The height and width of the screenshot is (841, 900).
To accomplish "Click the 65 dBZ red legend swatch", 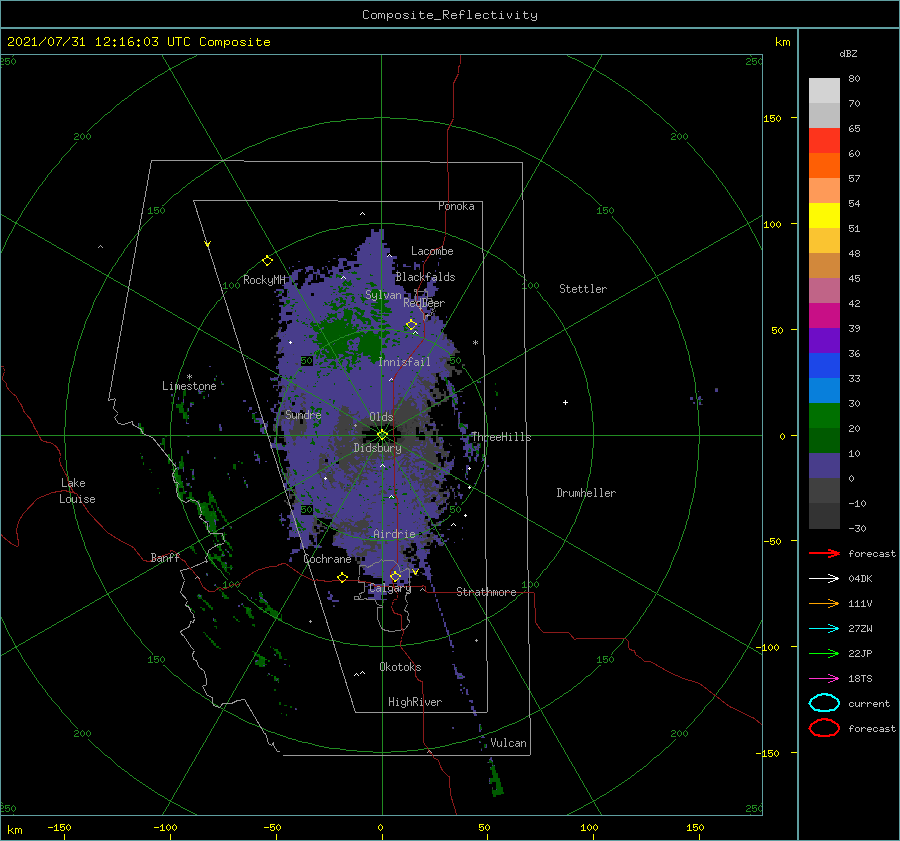I will [x=824, y=140].
